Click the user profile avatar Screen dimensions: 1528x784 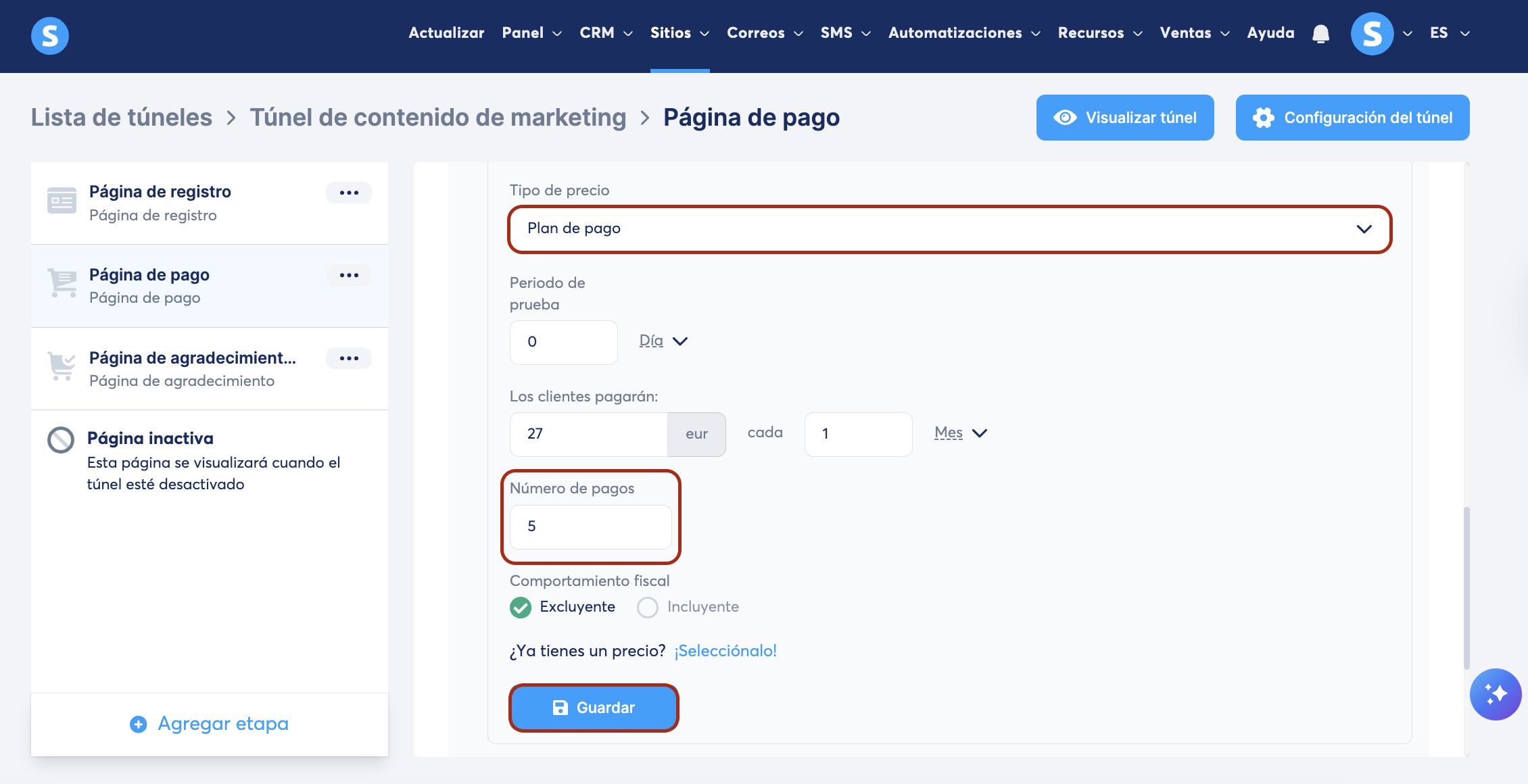coord(1372,34)
